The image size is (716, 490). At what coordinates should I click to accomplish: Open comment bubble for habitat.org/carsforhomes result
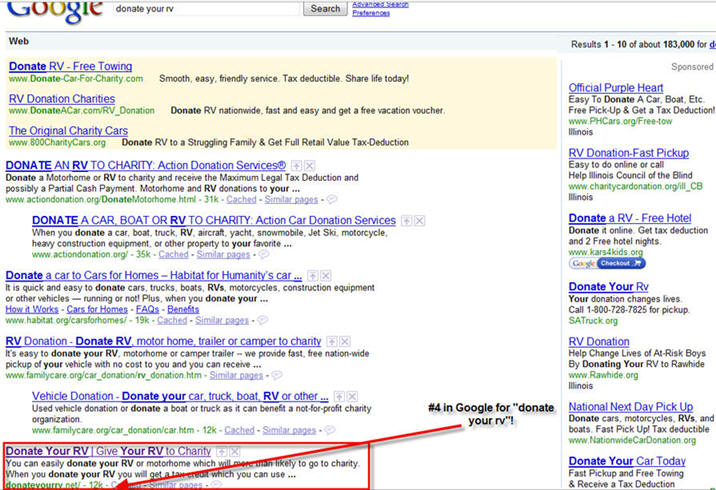click(x=263, y=320)
